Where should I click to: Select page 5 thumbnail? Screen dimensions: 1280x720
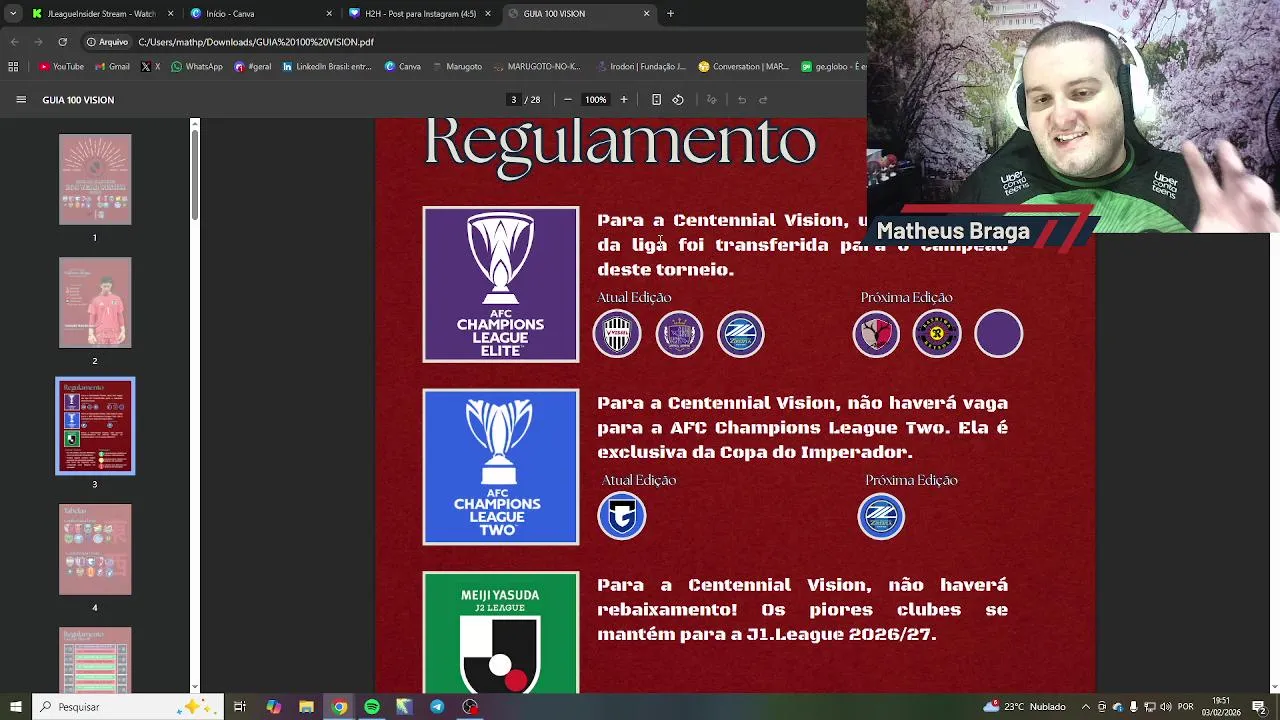pos(95,658)
